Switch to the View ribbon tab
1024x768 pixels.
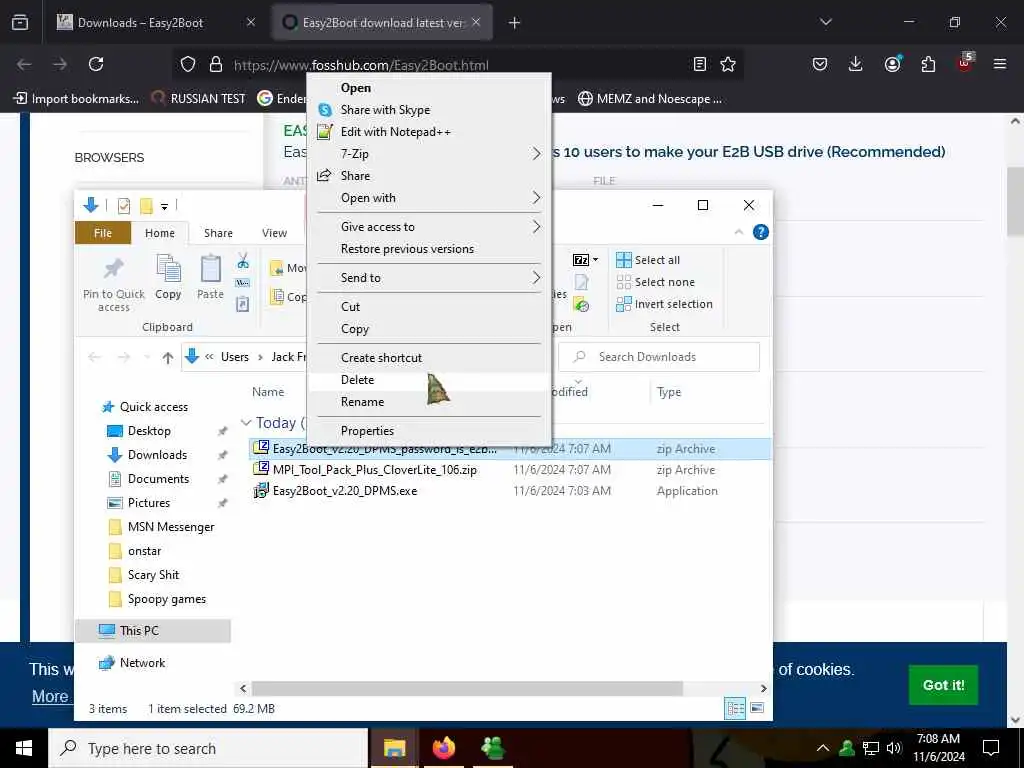(274, 233)
